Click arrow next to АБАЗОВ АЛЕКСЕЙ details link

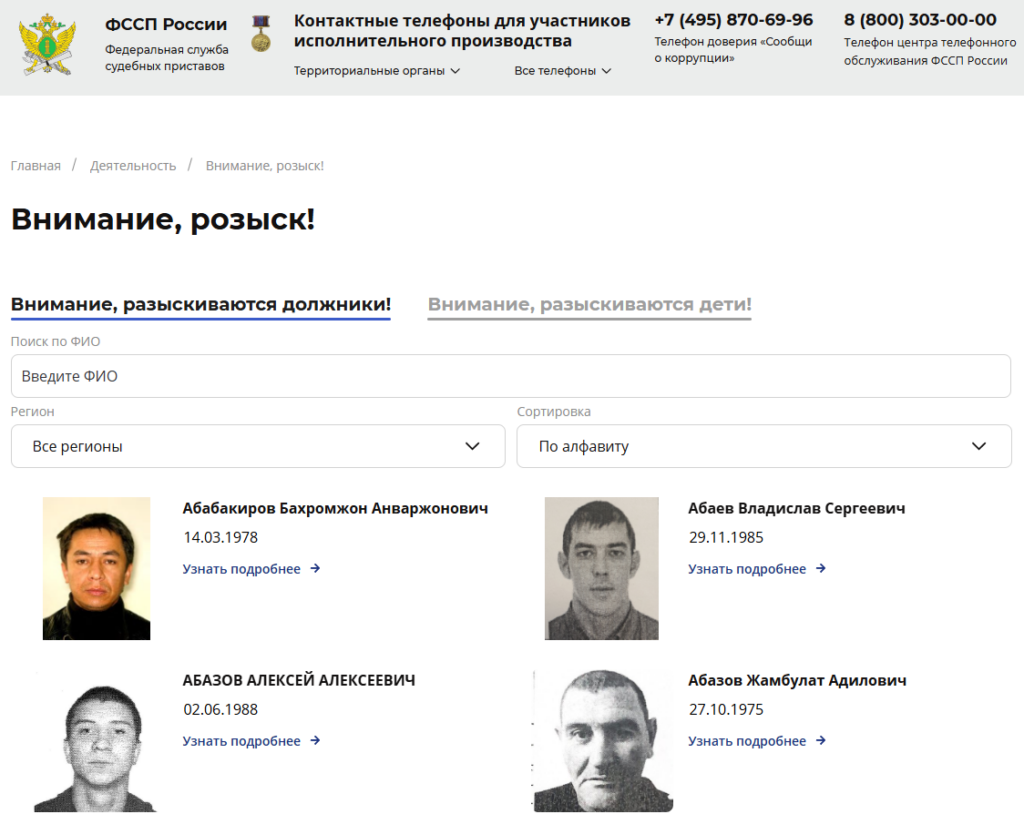(x=315, y=740)
